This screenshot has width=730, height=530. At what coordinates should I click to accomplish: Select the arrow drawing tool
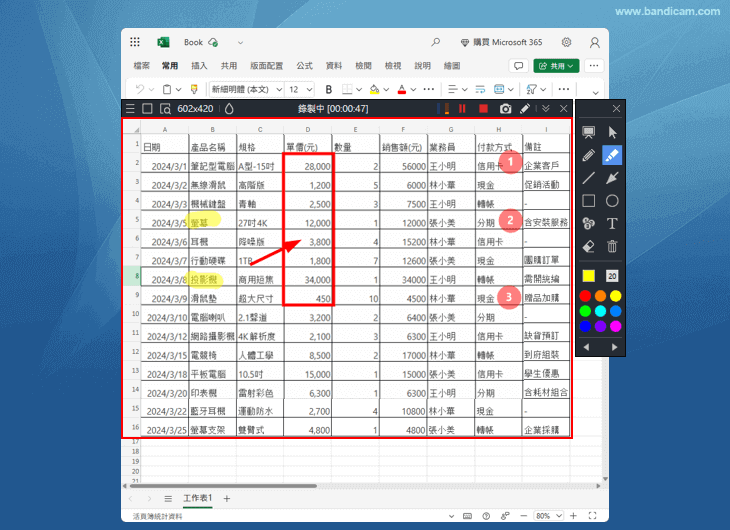click(x=612, y=178)
